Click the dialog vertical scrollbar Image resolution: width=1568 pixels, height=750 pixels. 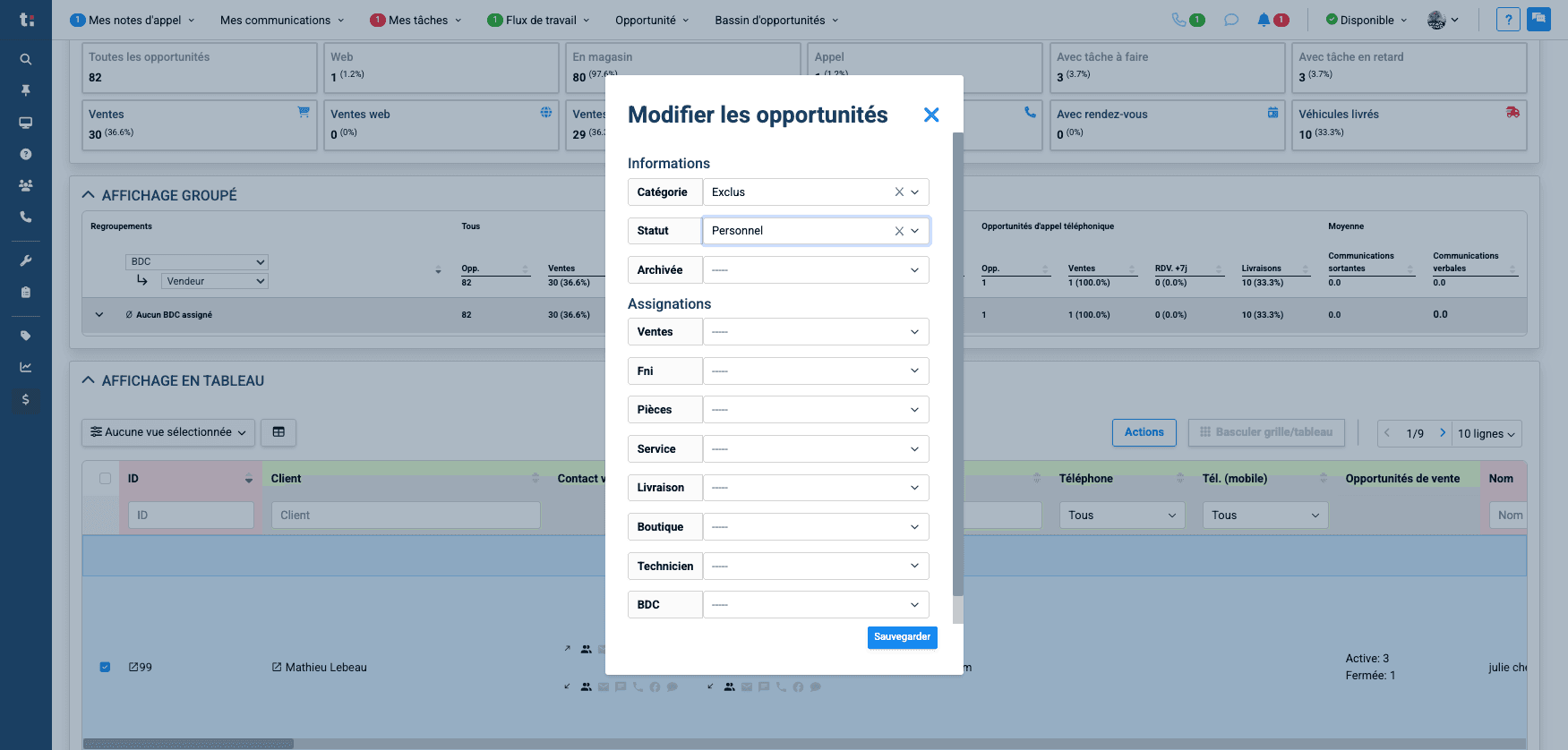coord(958,364)
